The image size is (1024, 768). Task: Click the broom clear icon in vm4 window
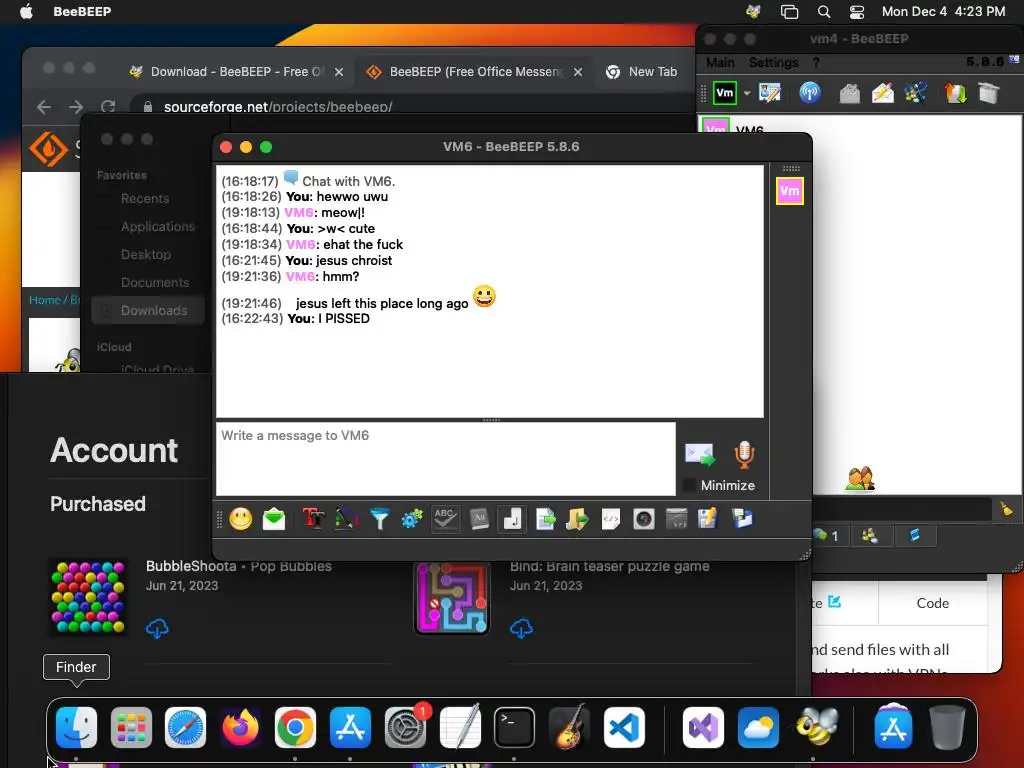(1006, 508)
